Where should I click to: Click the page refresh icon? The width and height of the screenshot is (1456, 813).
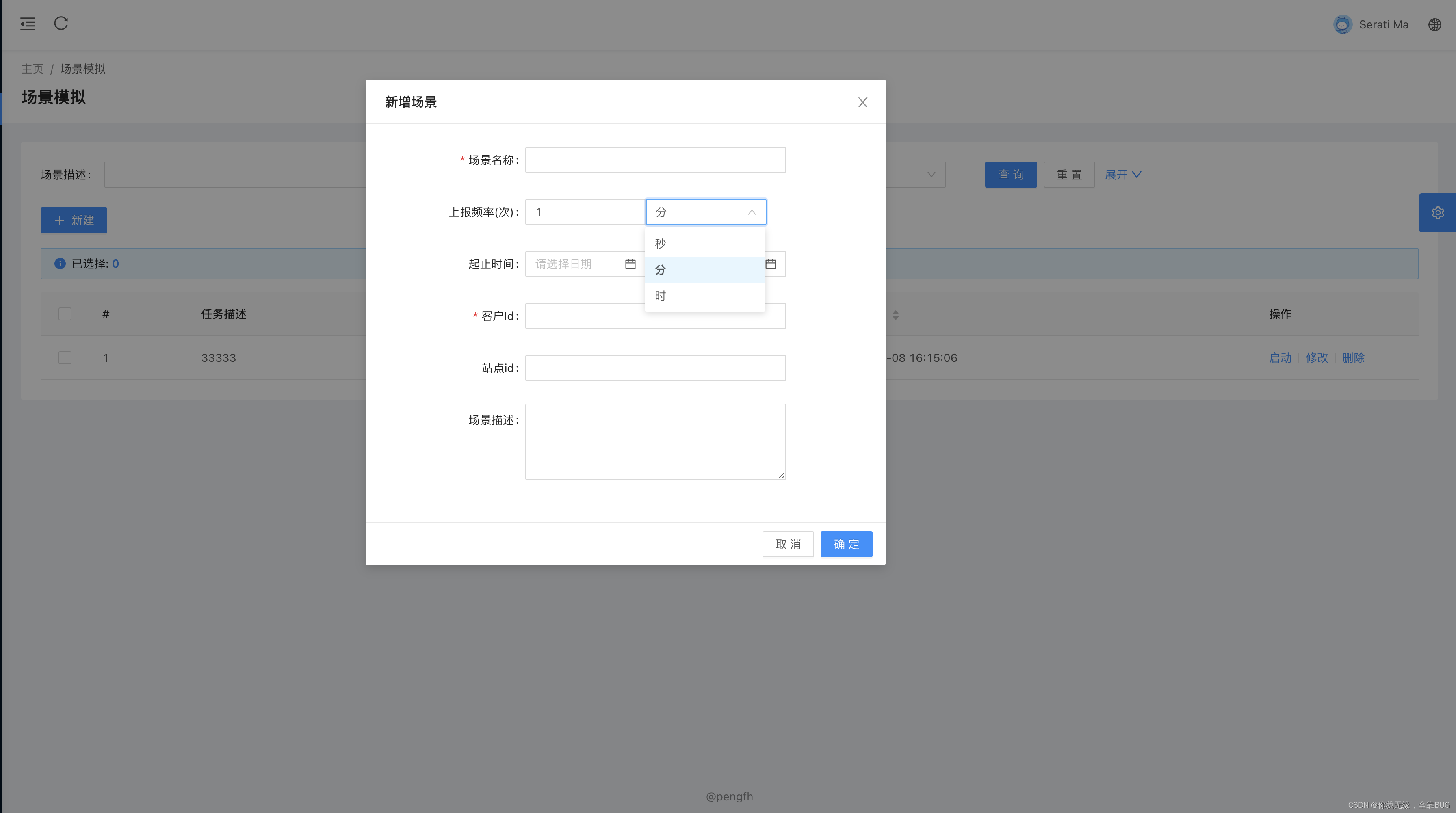61,24
